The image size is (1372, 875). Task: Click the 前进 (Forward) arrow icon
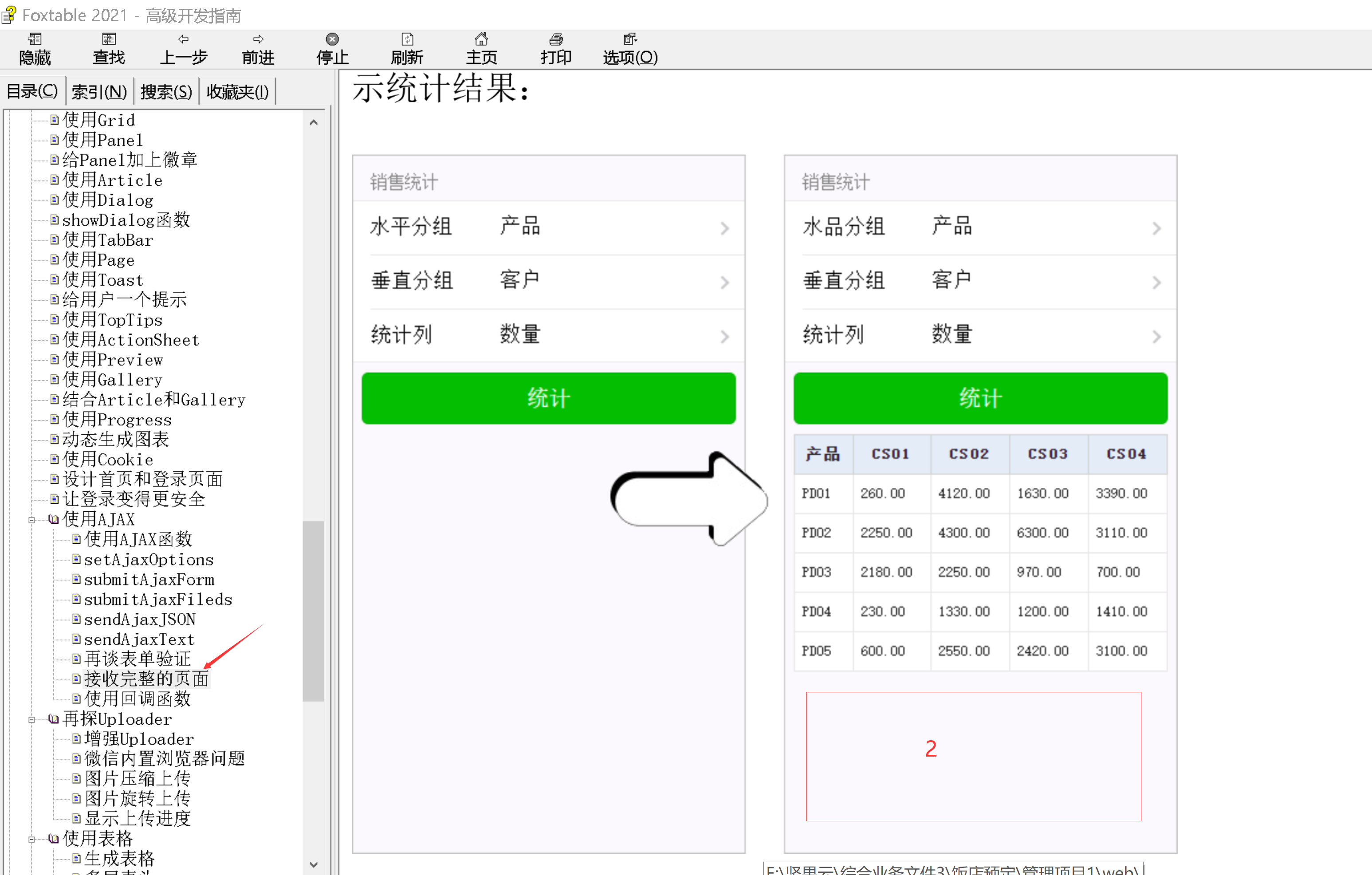[x=258, y=39]
